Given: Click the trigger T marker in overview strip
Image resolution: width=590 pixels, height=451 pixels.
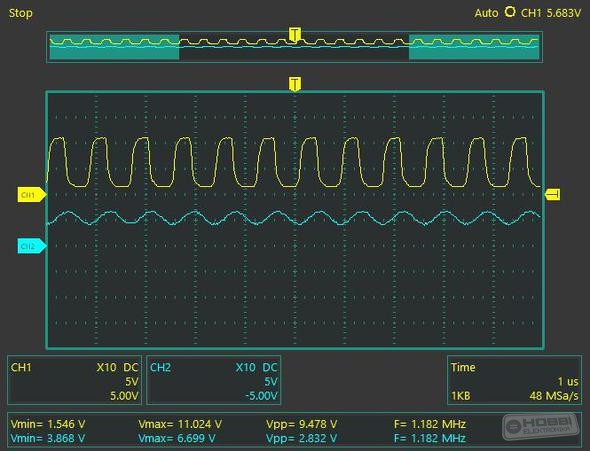Looking at the screenshot, I should [x=295, y=34].
